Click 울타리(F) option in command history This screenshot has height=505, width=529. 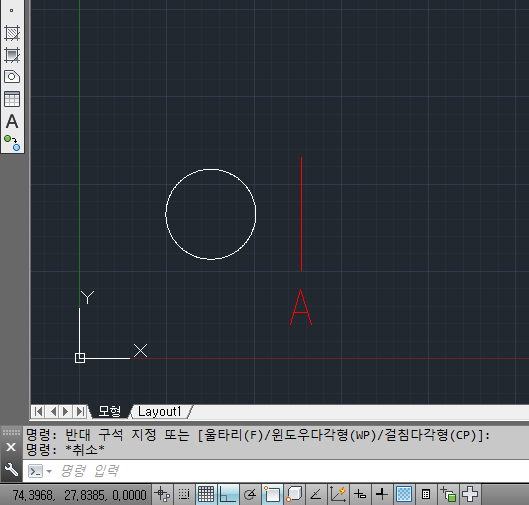click(x=233, y=435)
